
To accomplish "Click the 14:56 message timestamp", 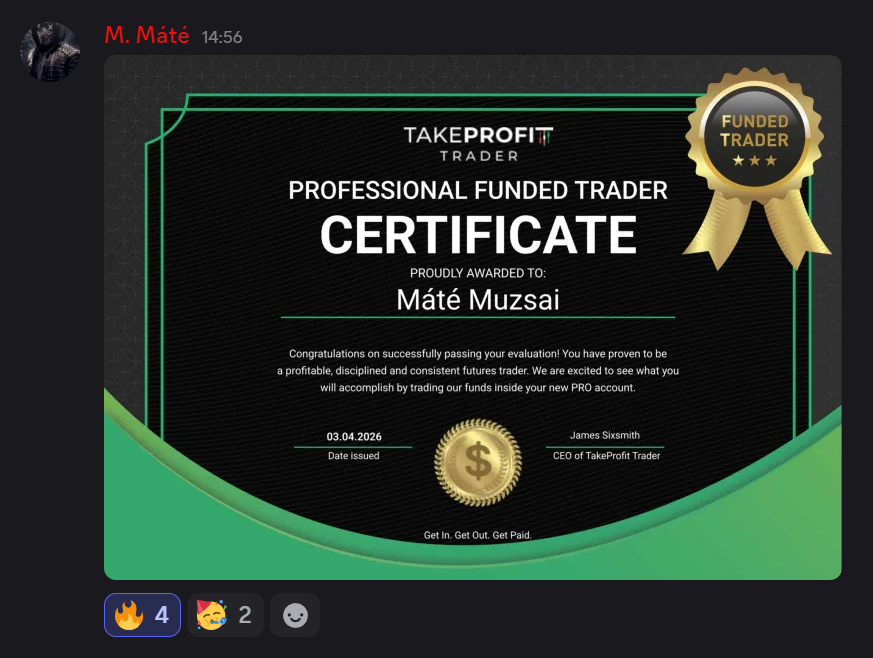I will click(222, 37).
